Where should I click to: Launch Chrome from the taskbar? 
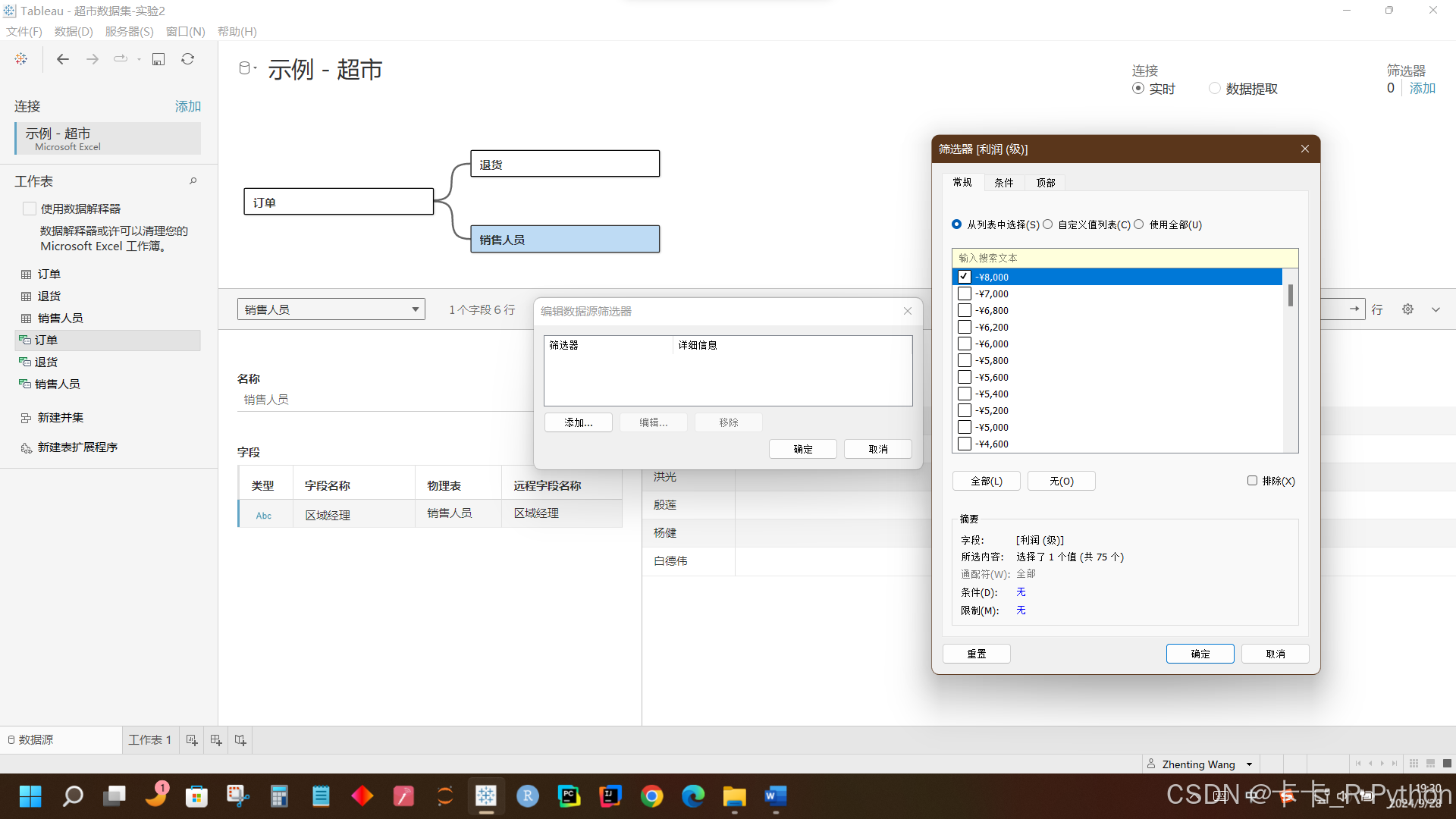click(x=651, y=796)
